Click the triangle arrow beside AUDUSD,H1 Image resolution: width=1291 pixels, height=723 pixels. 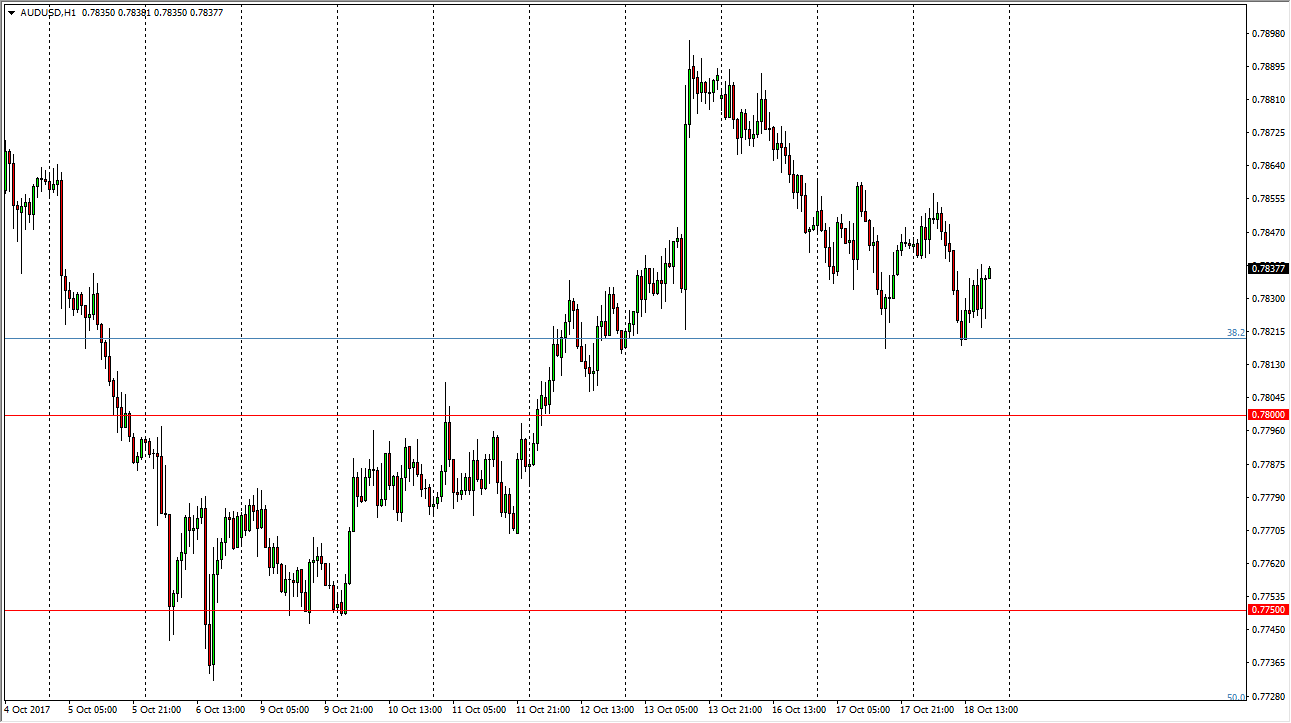pyautogui.click(x=11, y=13)
